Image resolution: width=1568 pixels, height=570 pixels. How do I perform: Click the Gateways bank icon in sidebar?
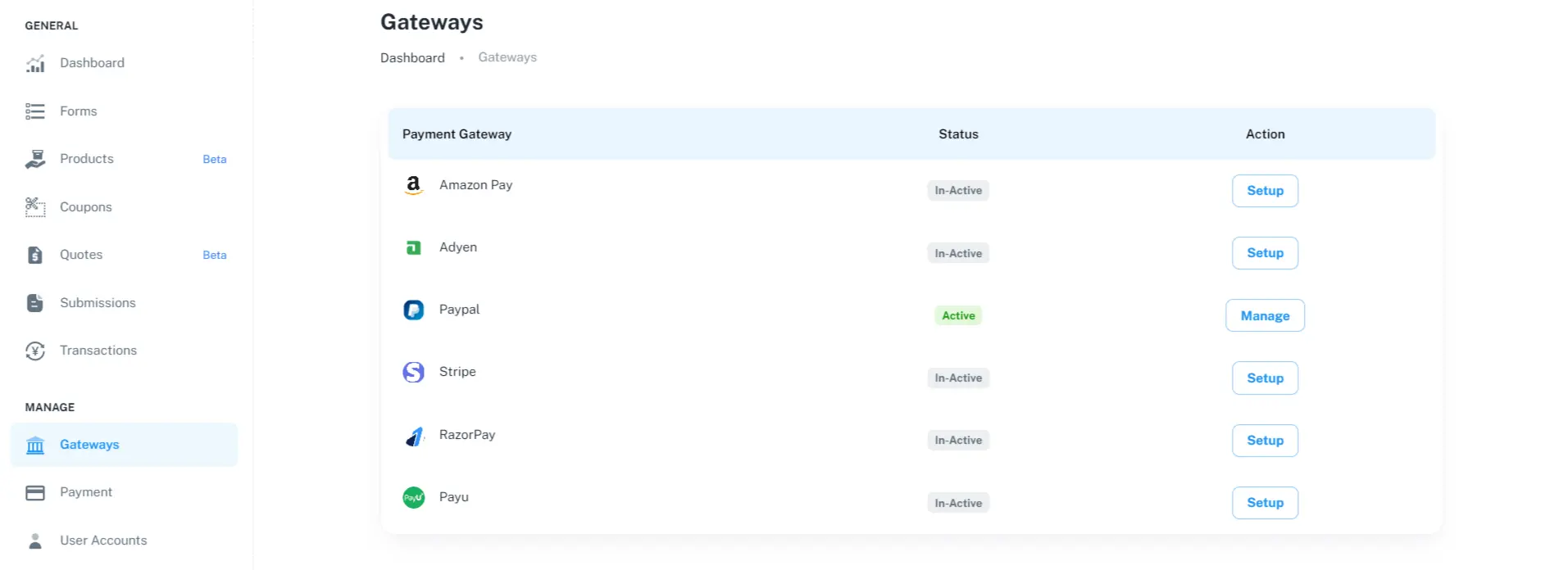point(35,445)
